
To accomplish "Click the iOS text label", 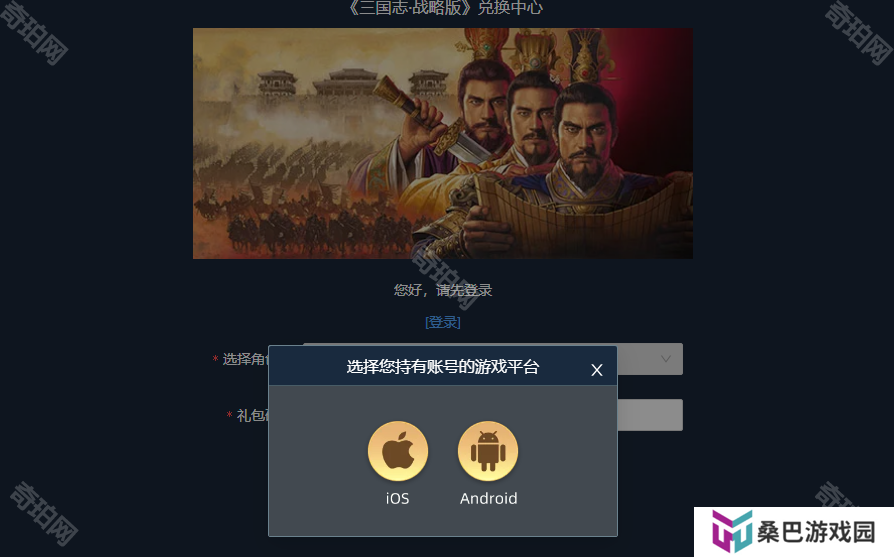I will [397, 498].
